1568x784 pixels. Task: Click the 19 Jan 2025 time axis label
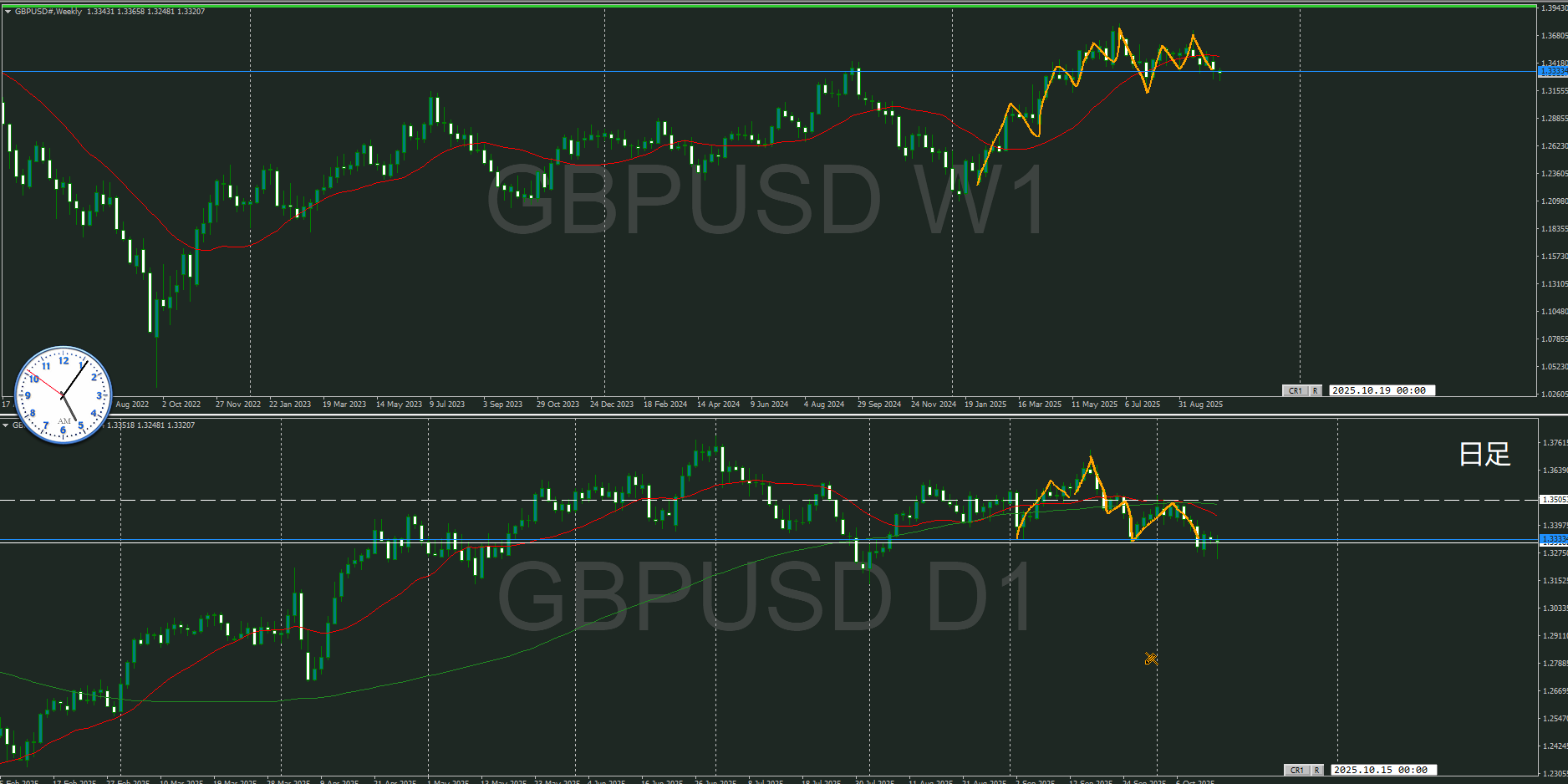click(x=985, y=405)
